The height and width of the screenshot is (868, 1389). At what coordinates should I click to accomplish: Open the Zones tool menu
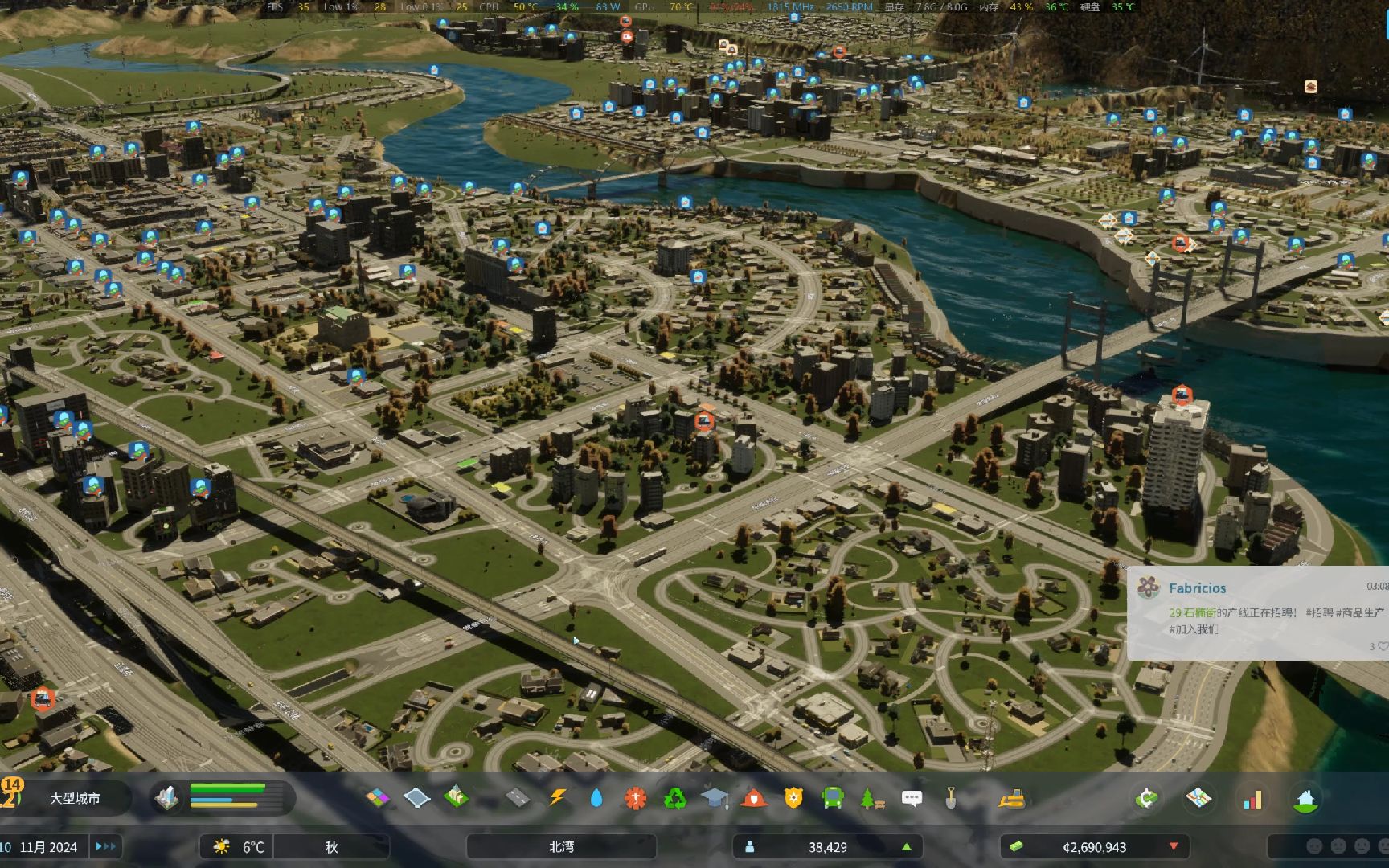[x=377, y=798]
